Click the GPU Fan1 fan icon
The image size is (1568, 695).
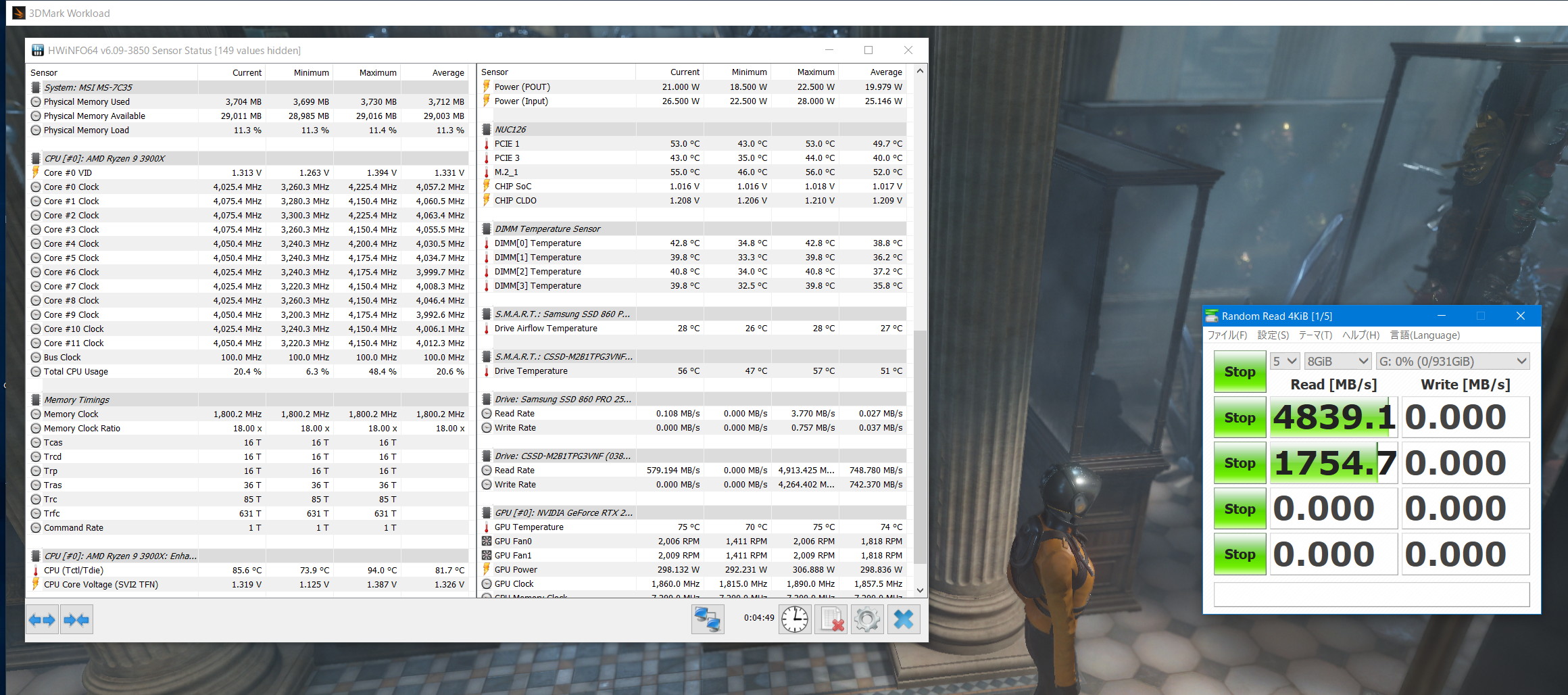click(487, 555)
